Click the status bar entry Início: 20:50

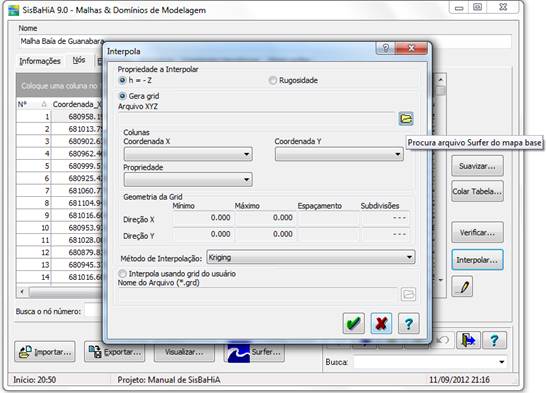[34, 380]
